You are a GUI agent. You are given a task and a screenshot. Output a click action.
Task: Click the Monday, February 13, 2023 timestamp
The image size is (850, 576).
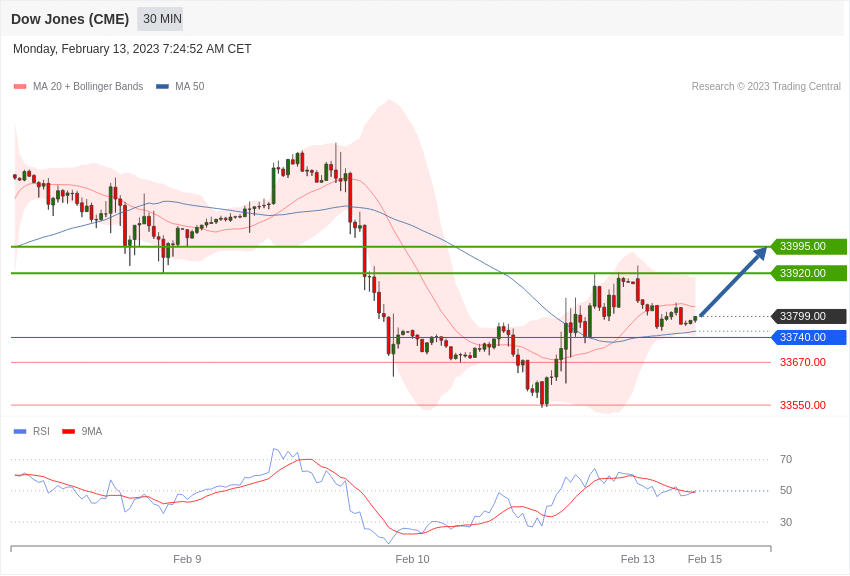(132, 49)
